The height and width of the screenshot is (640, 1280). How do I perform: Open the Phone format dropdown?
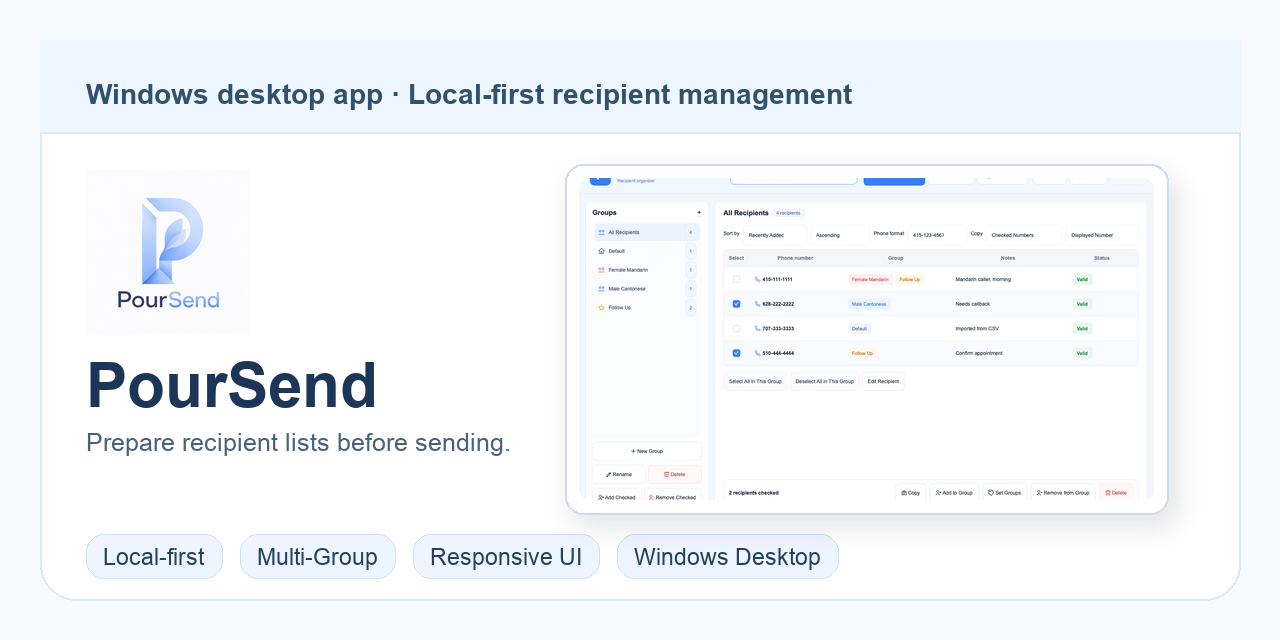[x=937, y=235]
